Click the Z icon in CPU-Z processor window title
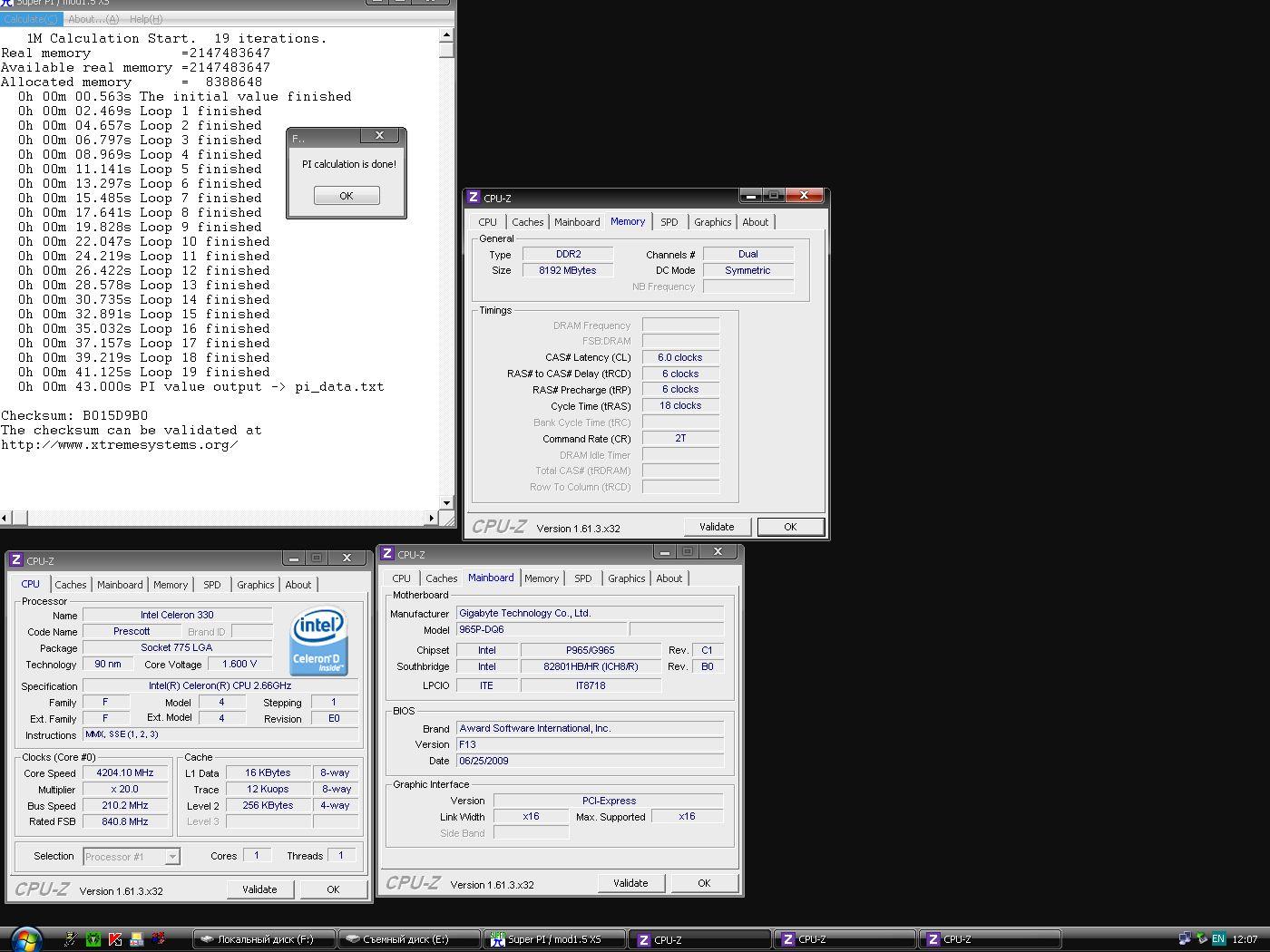The image size is (1270, 952). [x=15, y=560]
